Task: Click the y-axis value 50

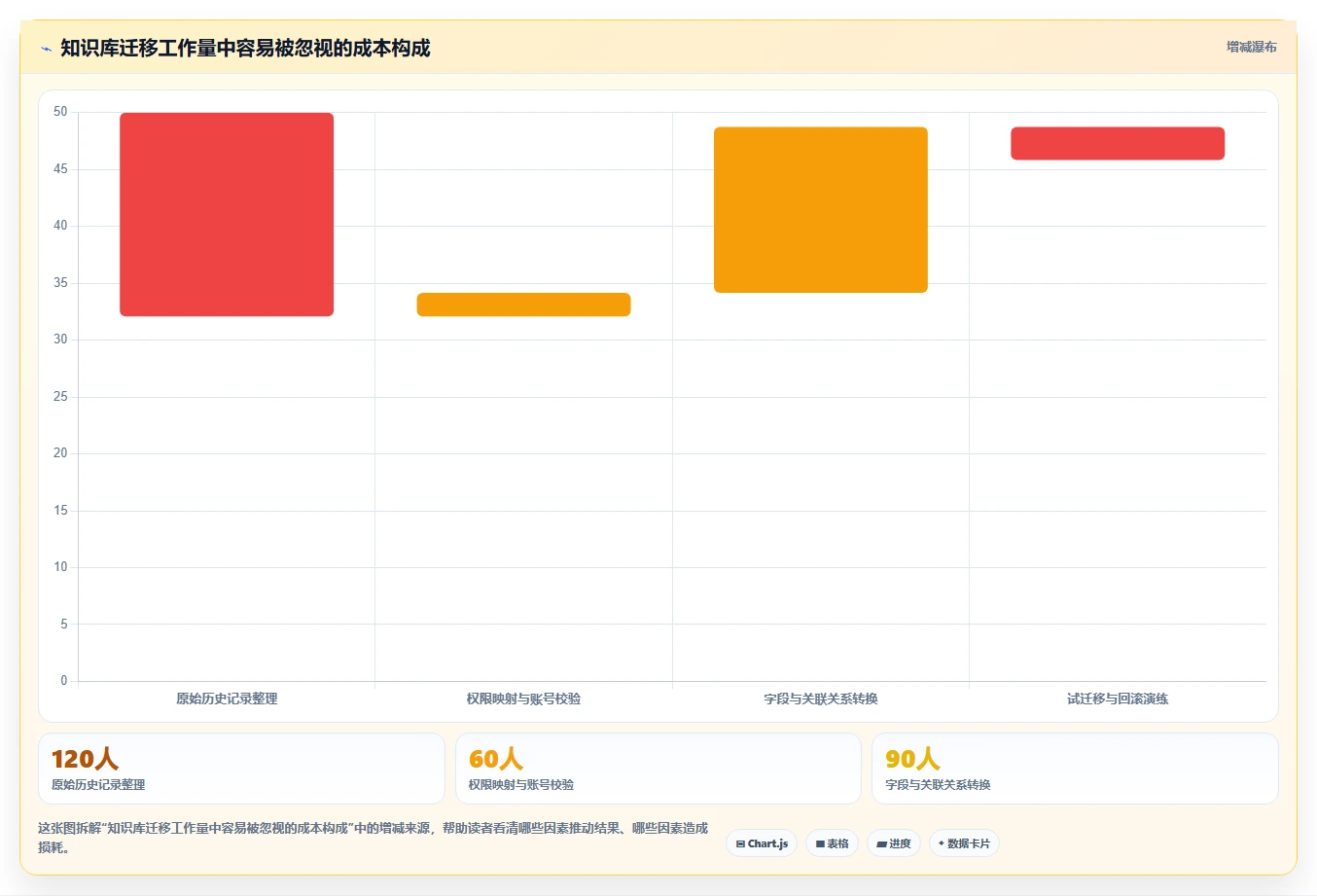Action: pyautogui.click(x=60, y=112)
